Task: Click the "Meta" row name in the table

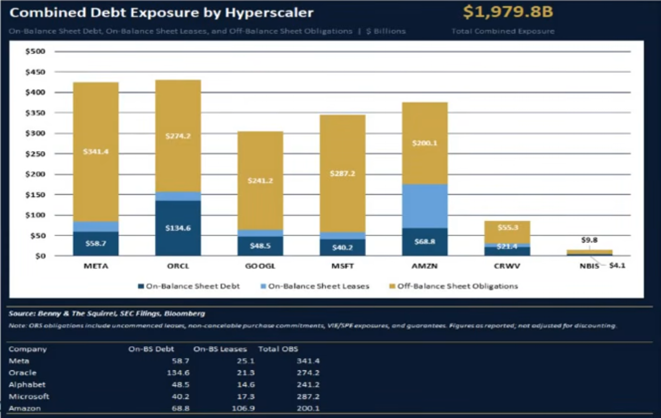Action: coord(19,361)
